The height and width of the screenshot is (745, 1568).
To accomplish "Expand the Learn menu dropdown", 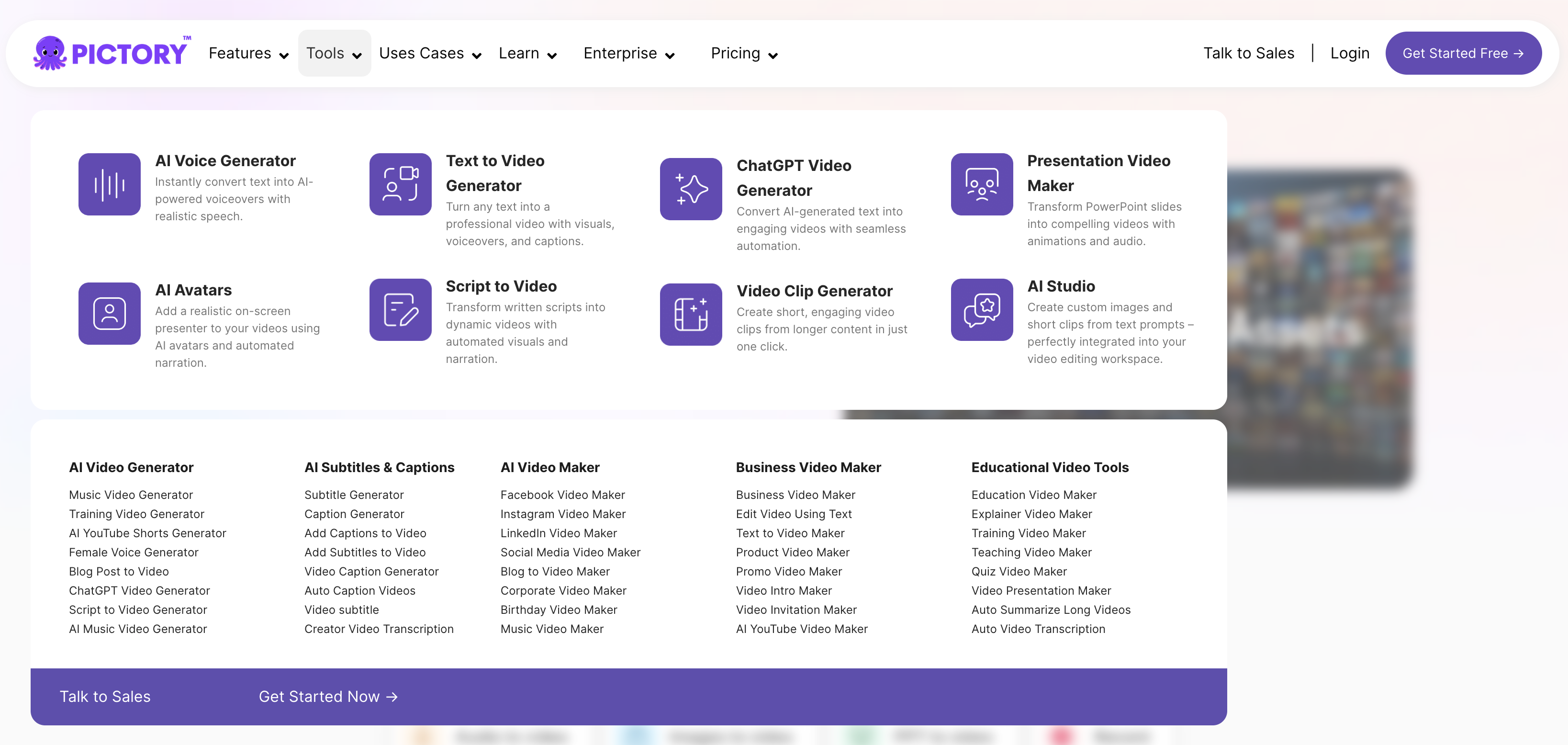I will pyautogui.click(x=527, y=54).
